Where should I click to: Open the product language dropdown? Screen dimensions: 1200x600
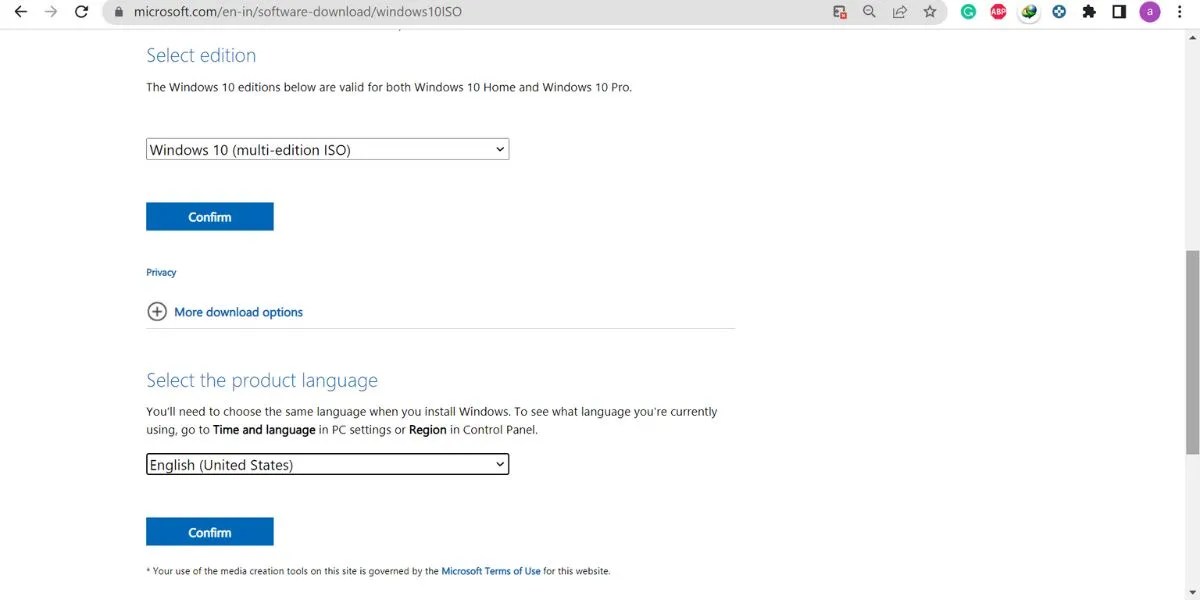coord(327,464)
